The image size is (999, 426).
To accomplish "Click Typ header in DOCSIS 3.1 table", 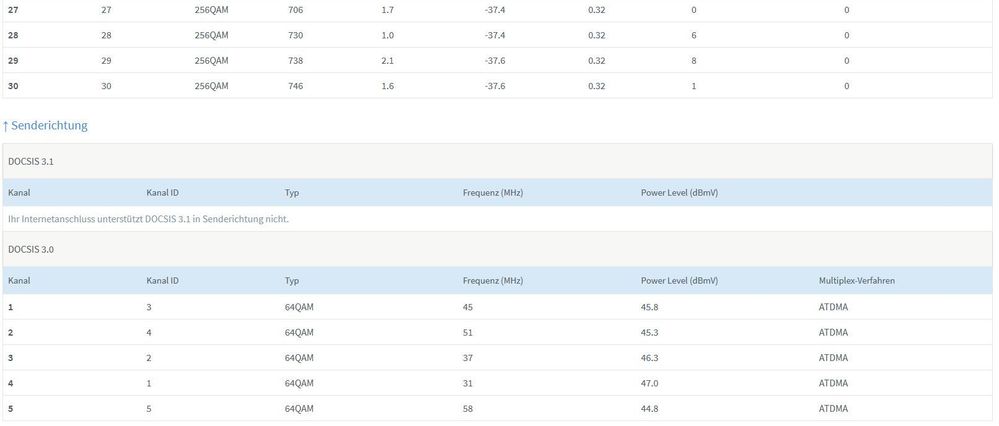I will pyautogui.click(x=292, y=193).
